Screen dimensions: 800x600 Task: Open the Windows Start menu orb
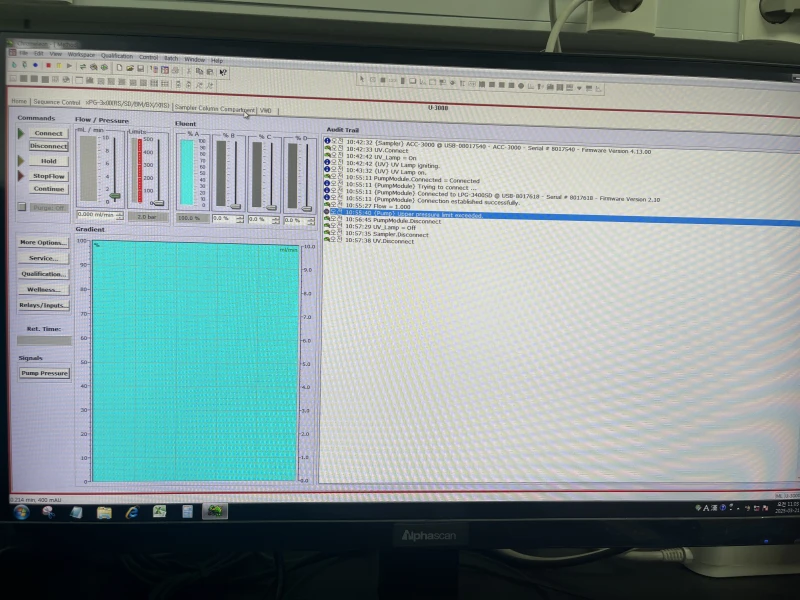[x=21, y=512]
